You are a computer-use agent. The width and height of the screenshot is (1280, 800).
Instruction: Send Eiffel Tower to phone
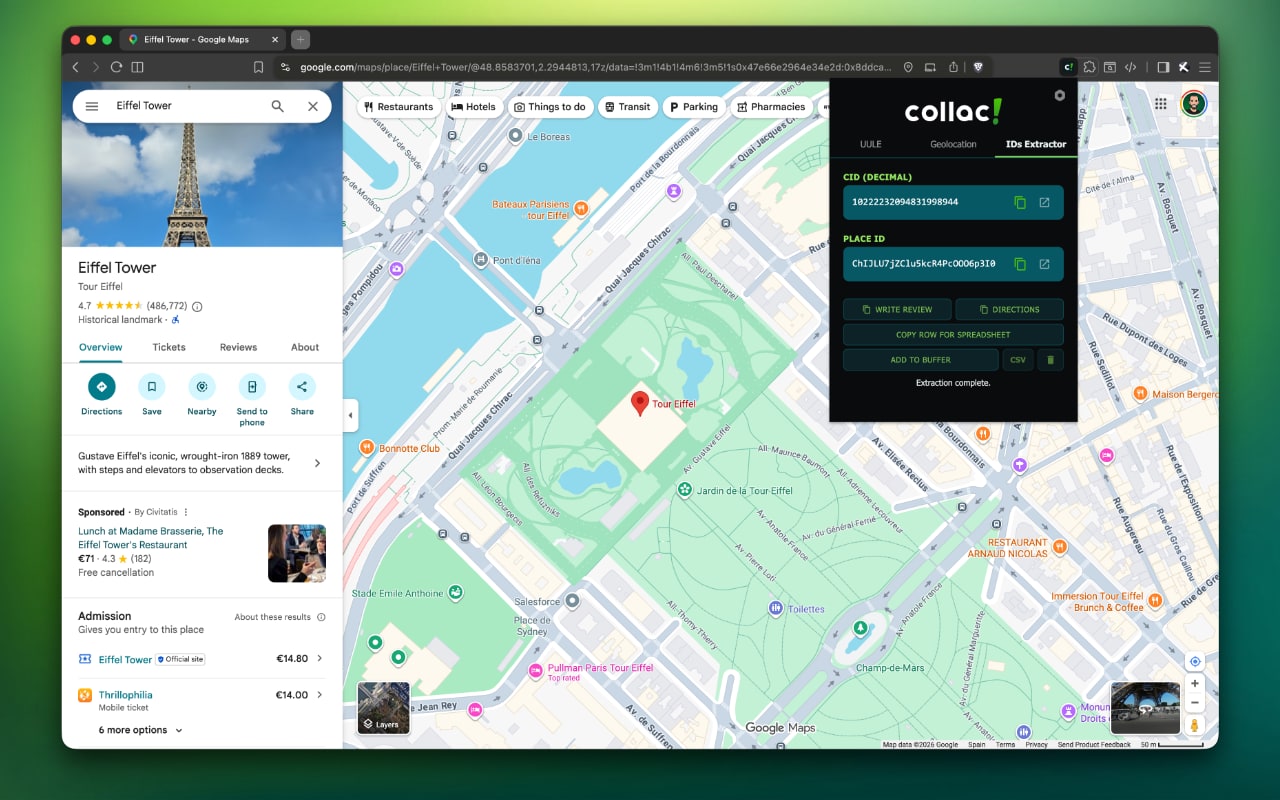pos(252,386)
